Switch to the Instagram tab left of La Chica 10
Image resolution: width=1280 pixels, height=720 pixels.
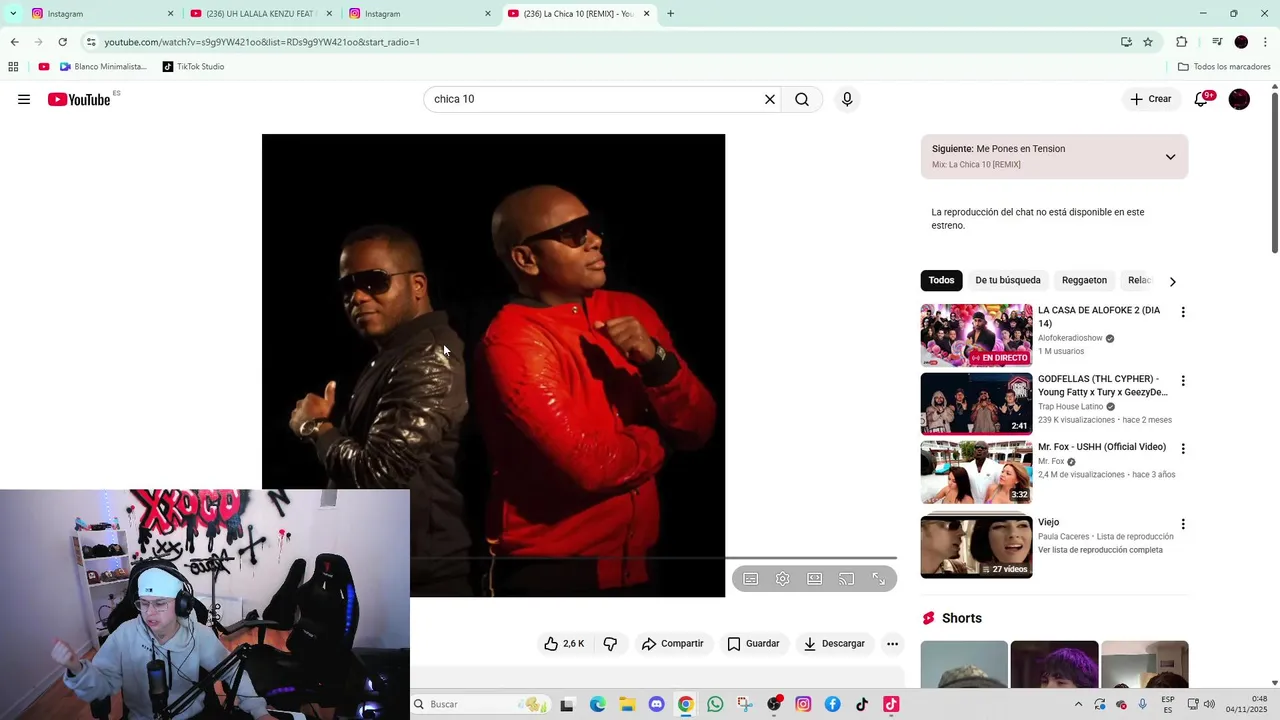(x=418, y=14)
